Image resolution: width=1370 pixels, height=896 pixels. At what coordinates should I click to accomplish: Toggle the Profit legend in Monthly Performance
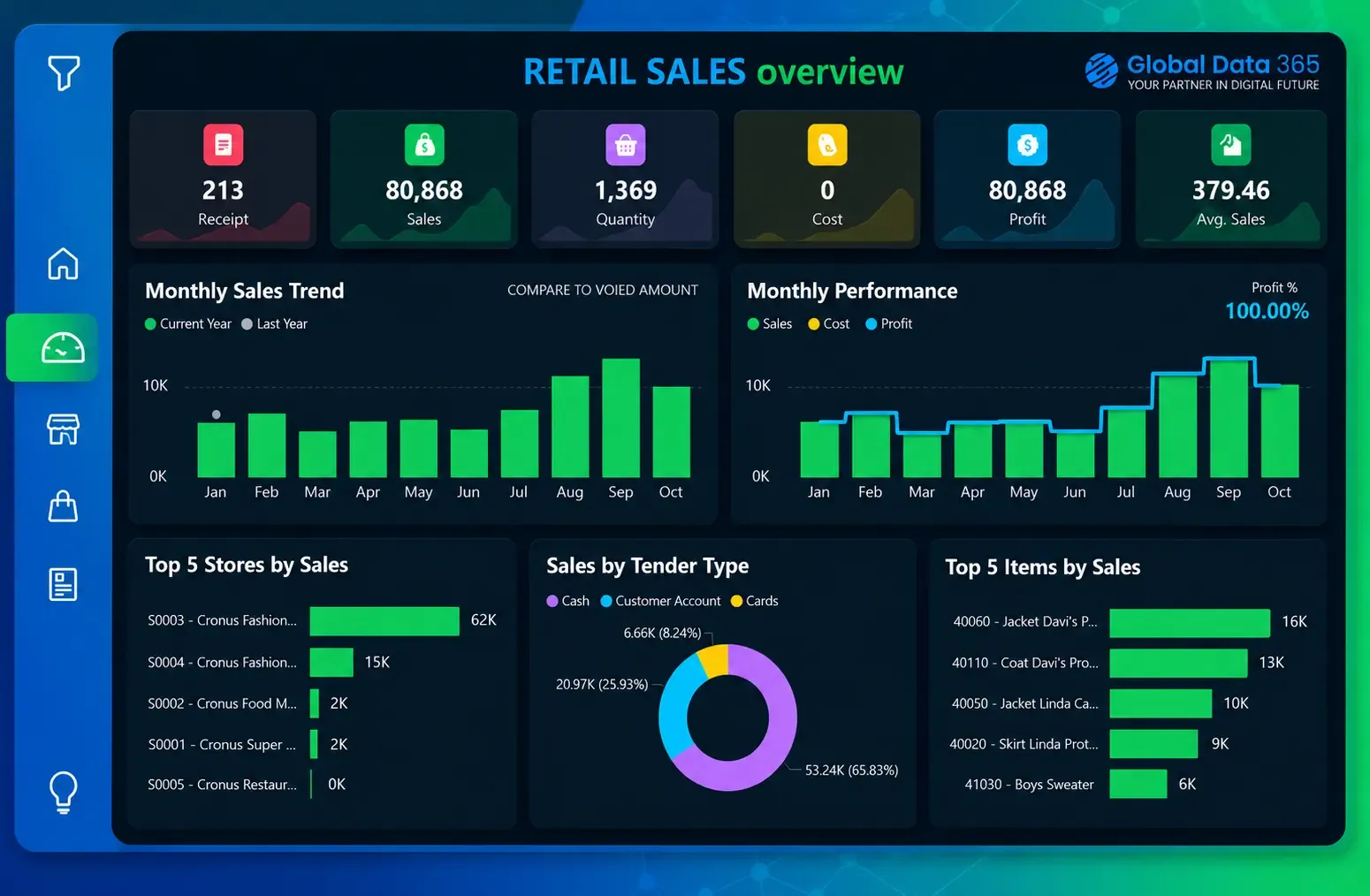tap(888, 324)
